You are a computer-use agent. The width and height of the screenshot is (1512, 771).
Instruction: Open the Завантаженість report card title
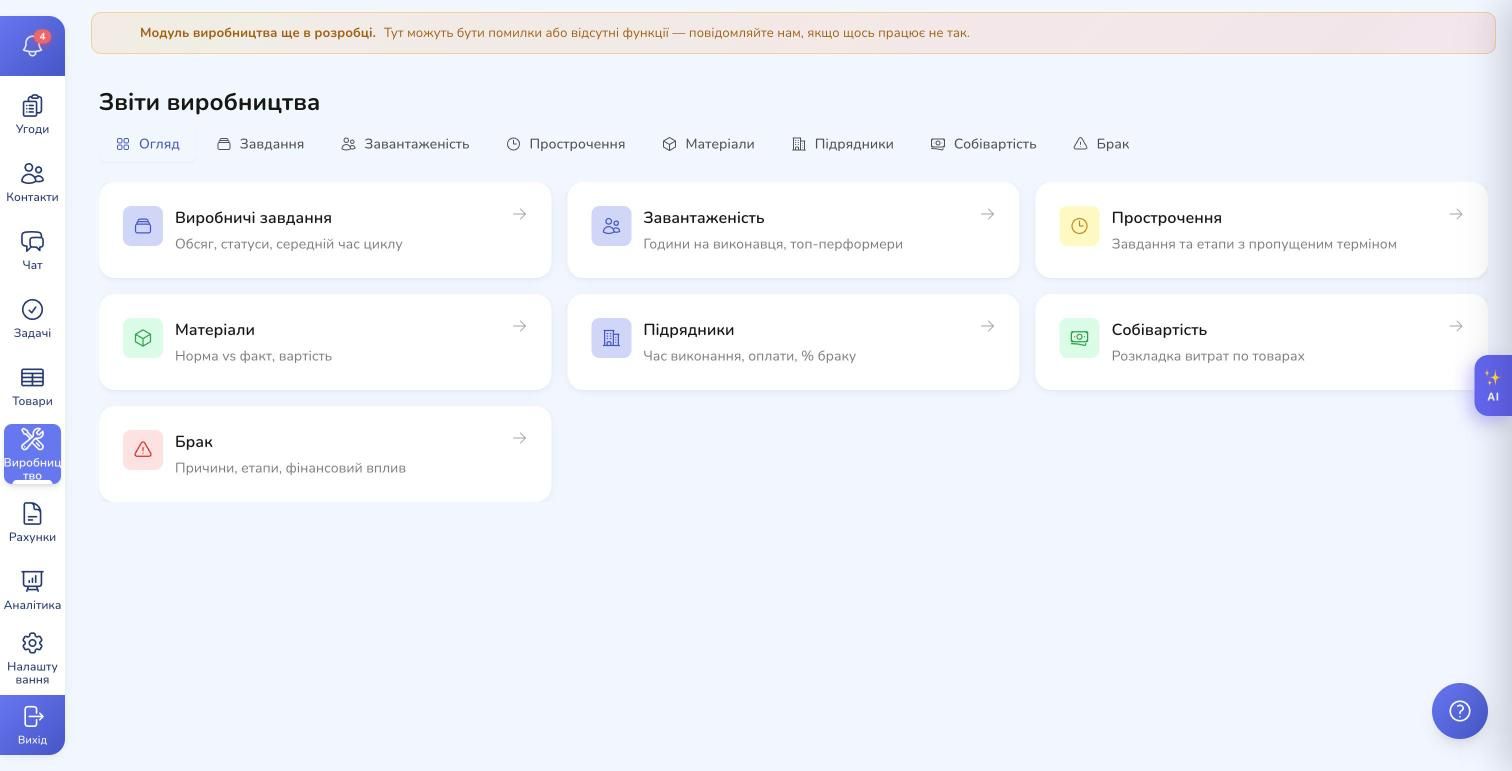(x=704, y=218)
